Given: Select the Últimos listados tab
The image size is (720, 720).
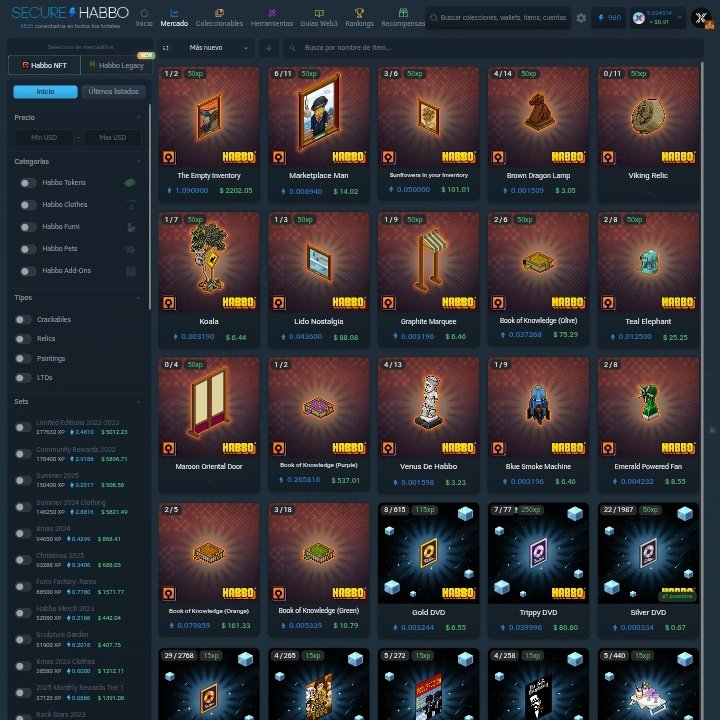Looking at the screenshot, I should (x=113, y=92).
